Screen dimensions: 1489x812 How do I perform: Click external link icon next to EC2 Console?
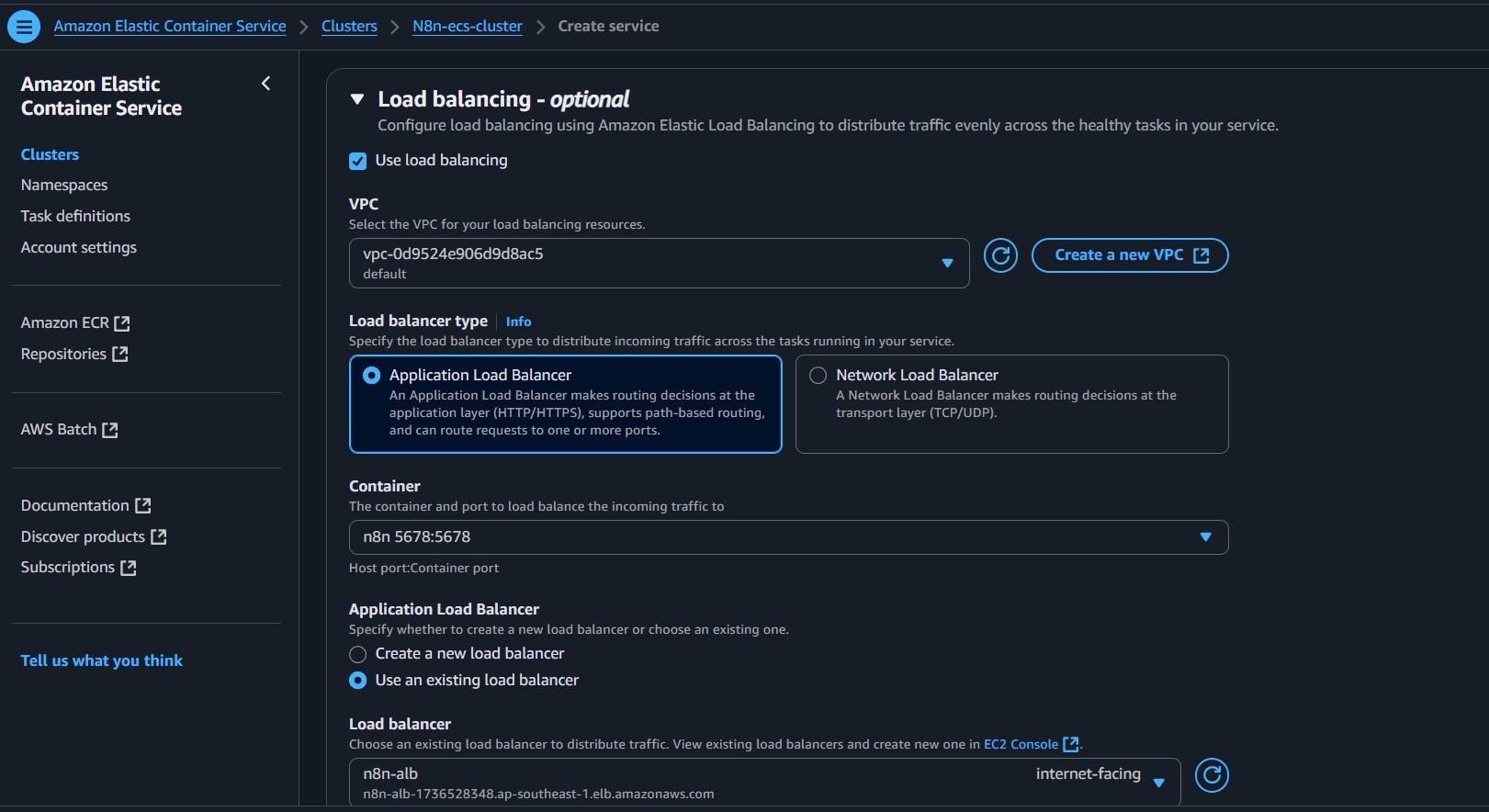1070,745
